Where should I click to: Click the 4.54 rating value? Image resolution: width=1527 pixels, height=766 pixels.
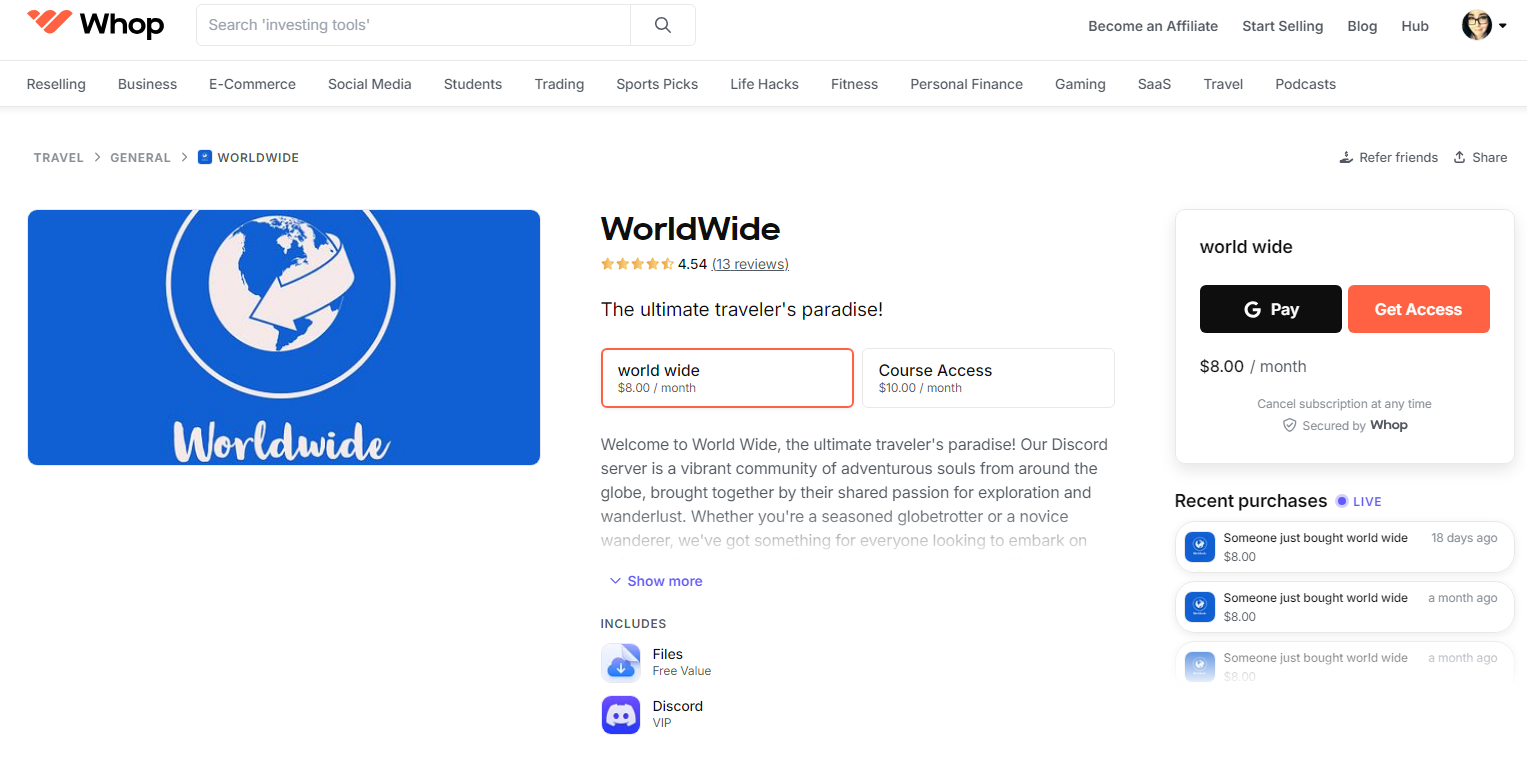692,264
